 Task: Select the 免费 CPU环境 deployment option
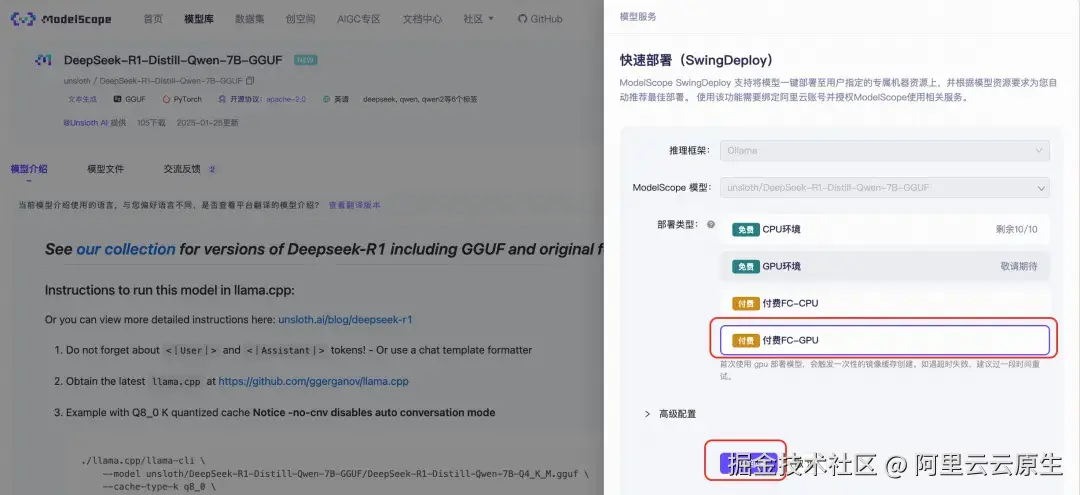click(x=884, y=229)
